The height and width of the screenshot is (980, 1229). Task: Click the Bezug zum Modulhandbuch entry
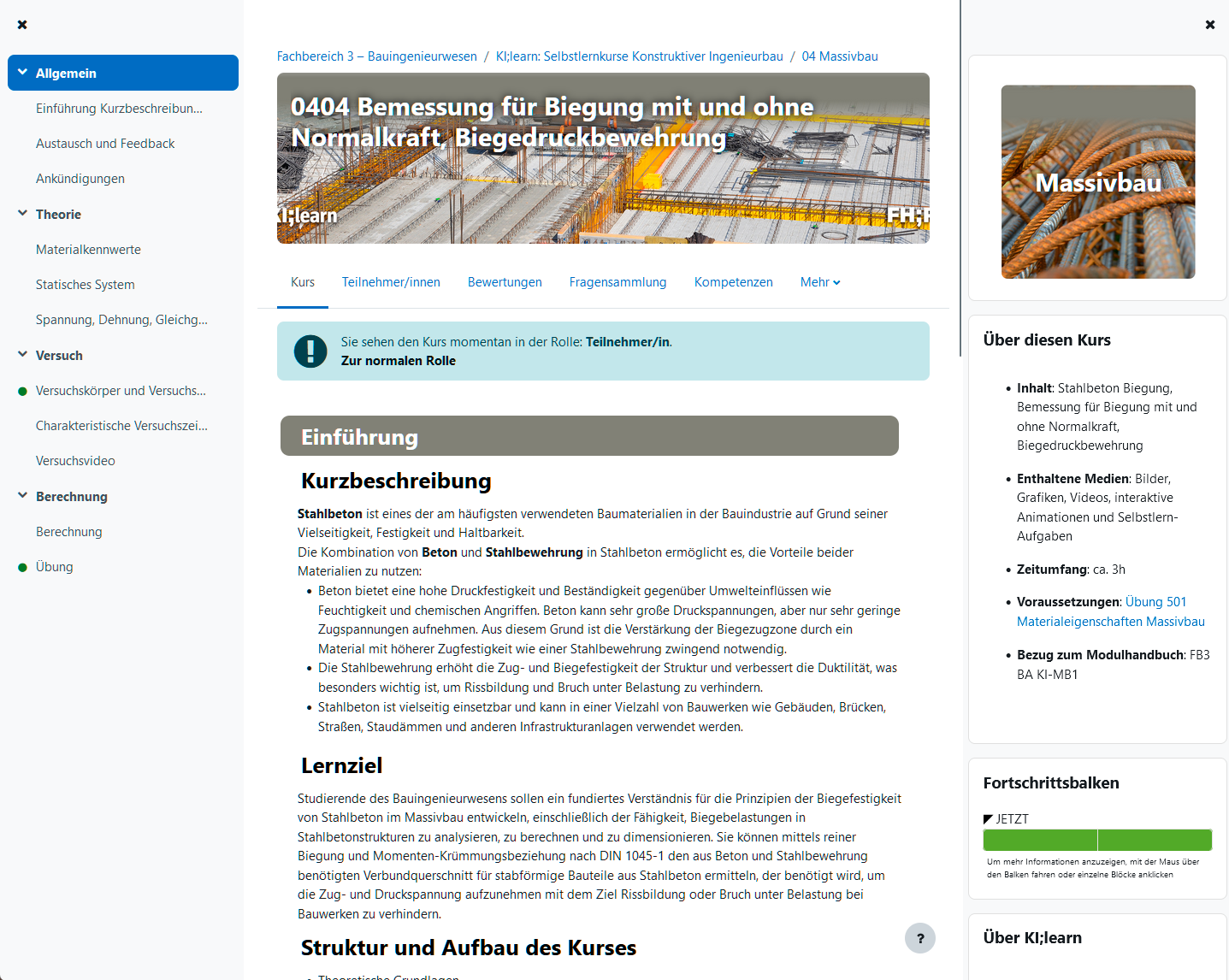click(x=1114, y=664)
